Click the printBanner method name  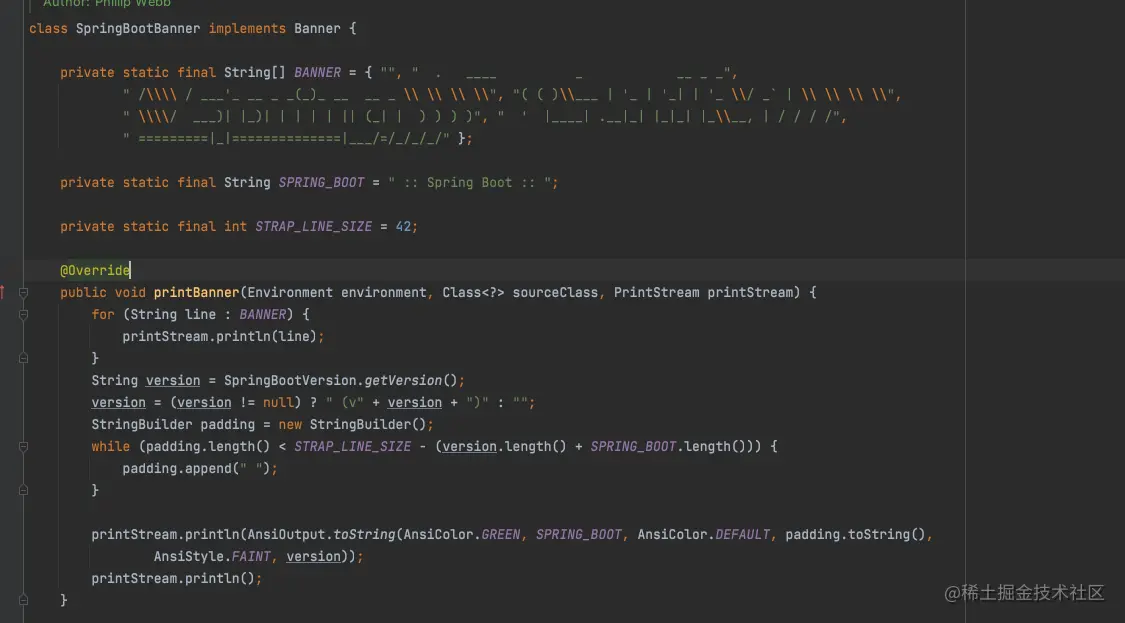(196, 292)
